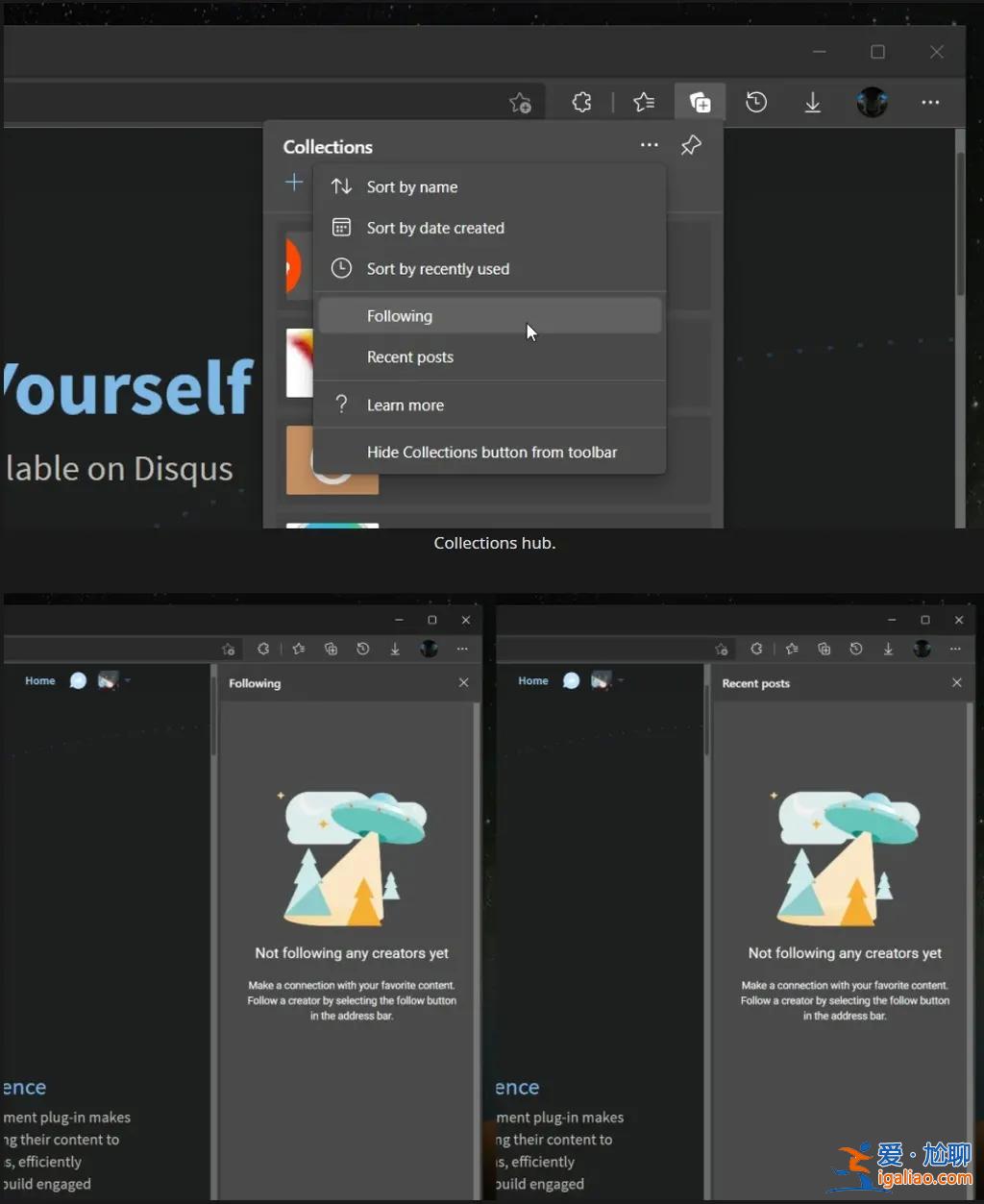Choose Sort by recently used
The image size is (984, 1204).
[437, 268]
